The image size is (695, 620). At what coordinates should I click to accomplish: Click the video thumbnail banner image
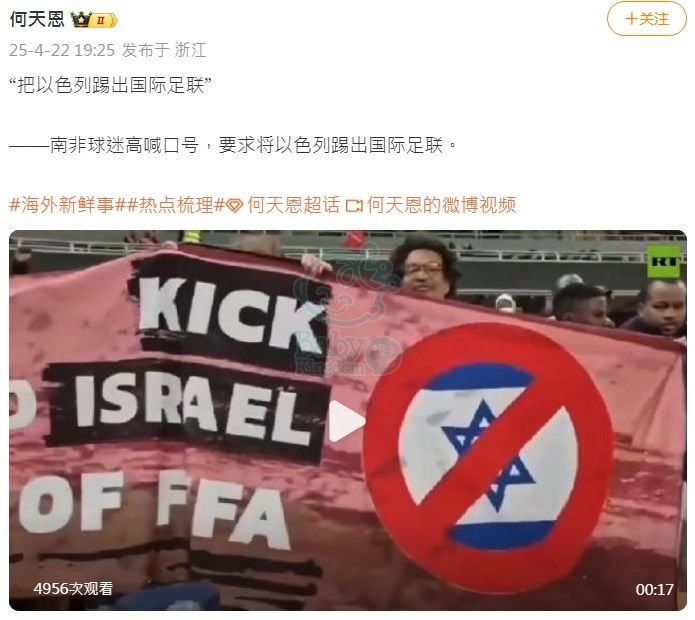(x=348, y=420)
